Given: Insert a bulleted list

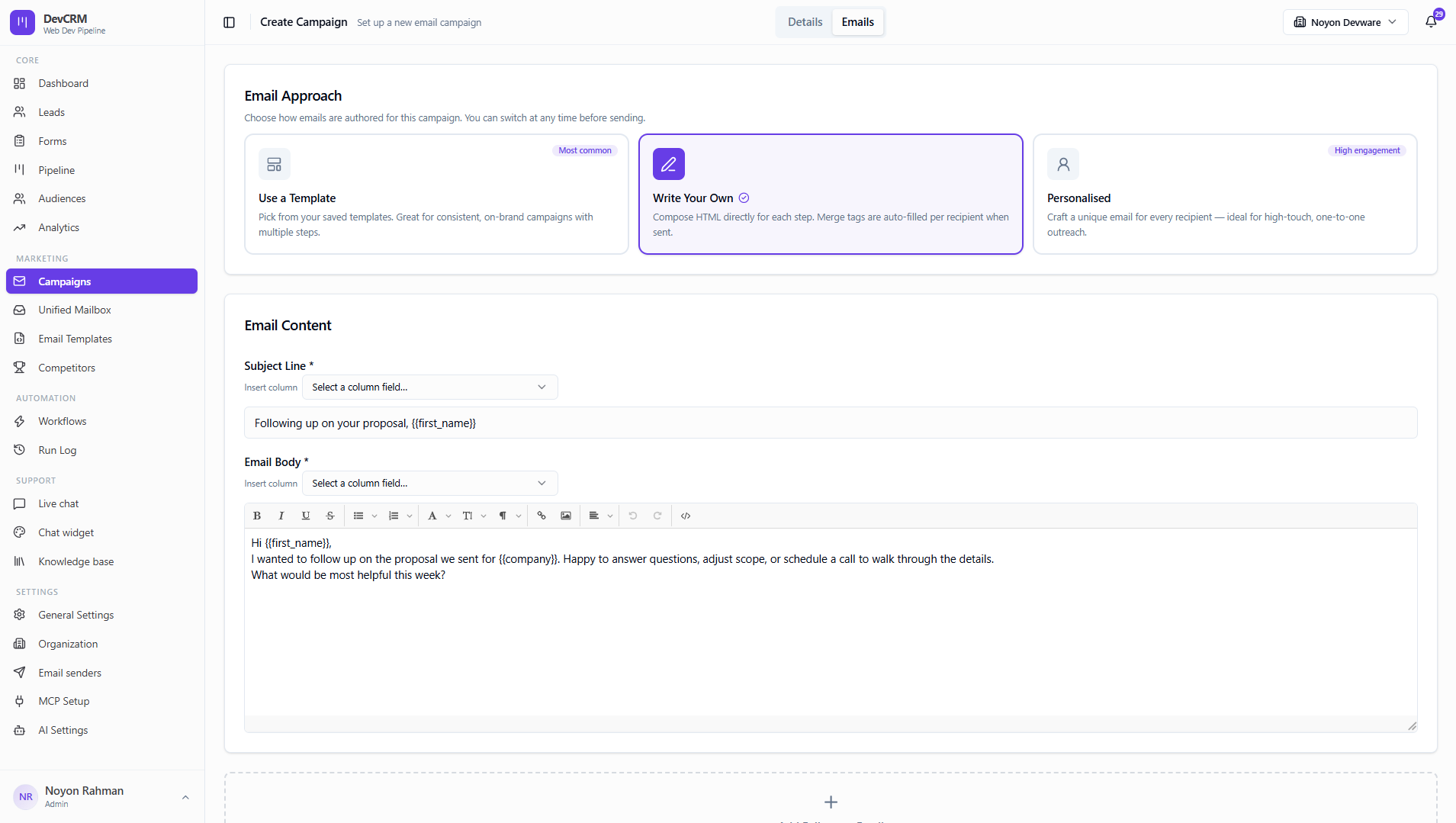Looking at the screenshot, I should tap(358, 516).
